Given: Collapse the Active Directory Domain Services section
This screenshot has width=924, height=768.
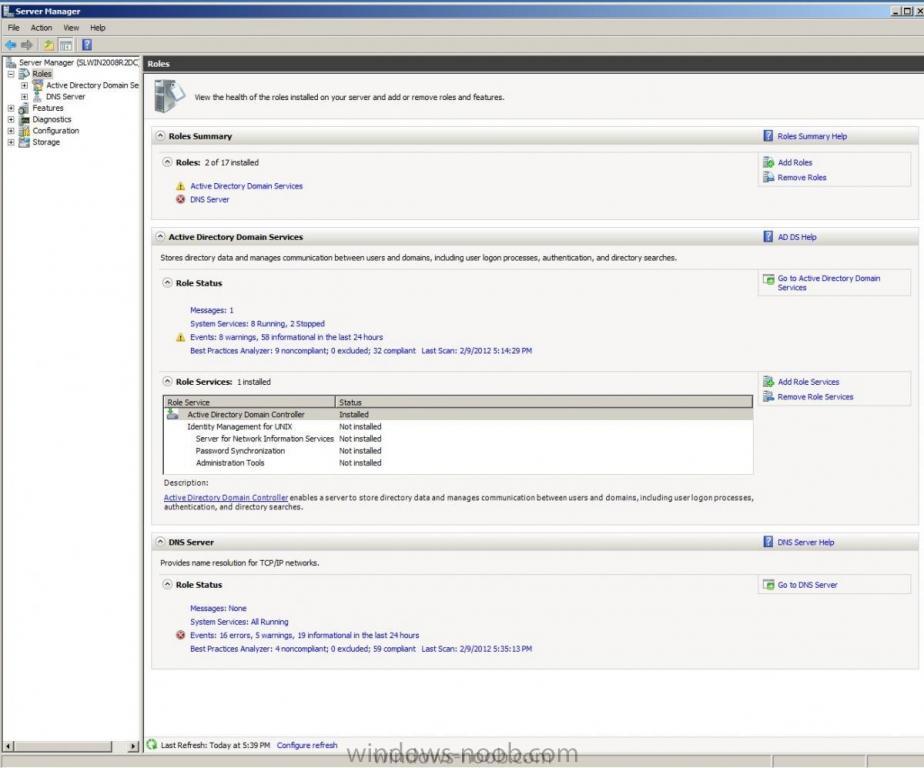Looking at the screenshot, I should (160, 236).
